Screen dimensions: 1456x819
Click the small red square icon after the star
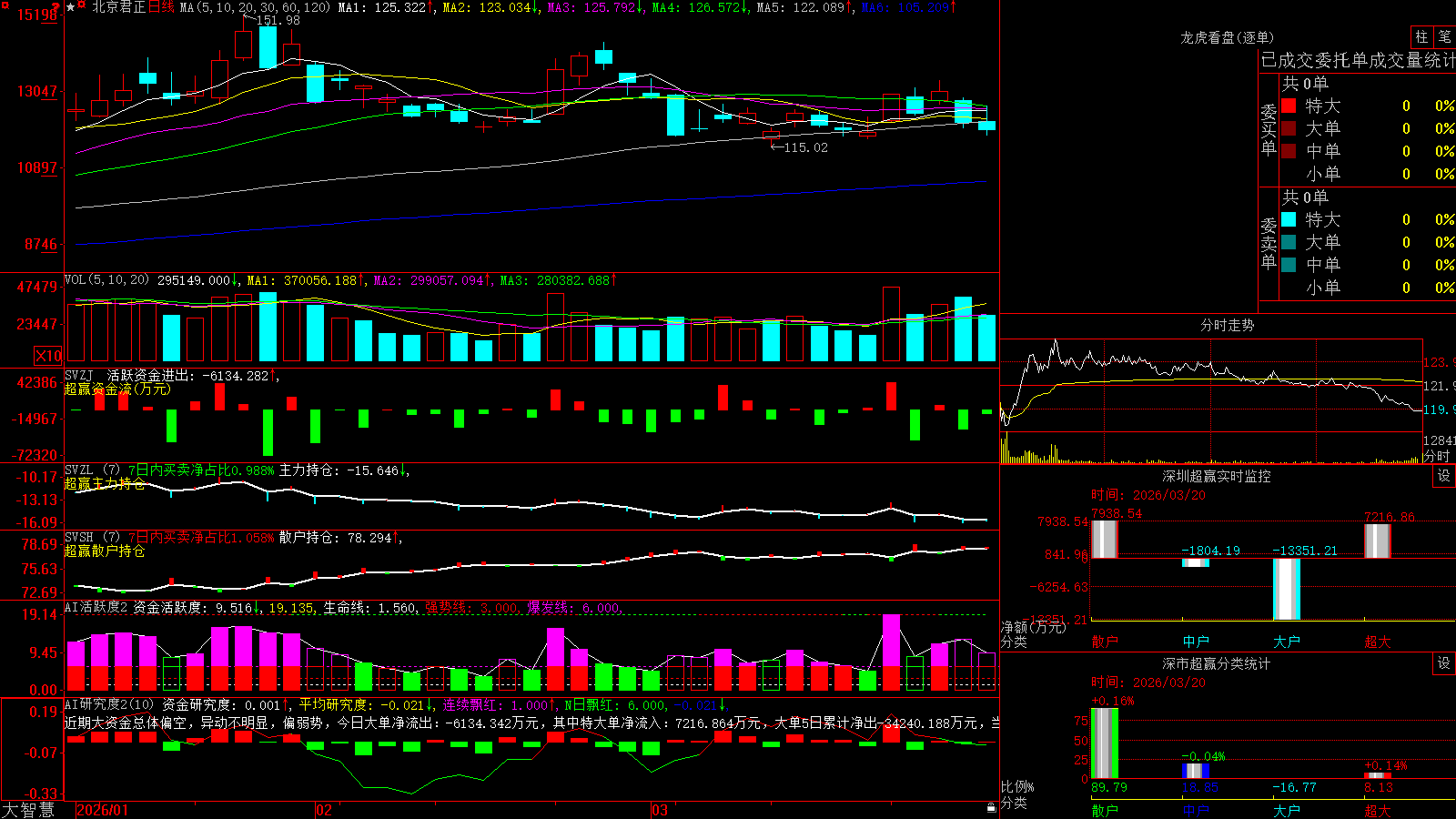[x=82, y=5]
